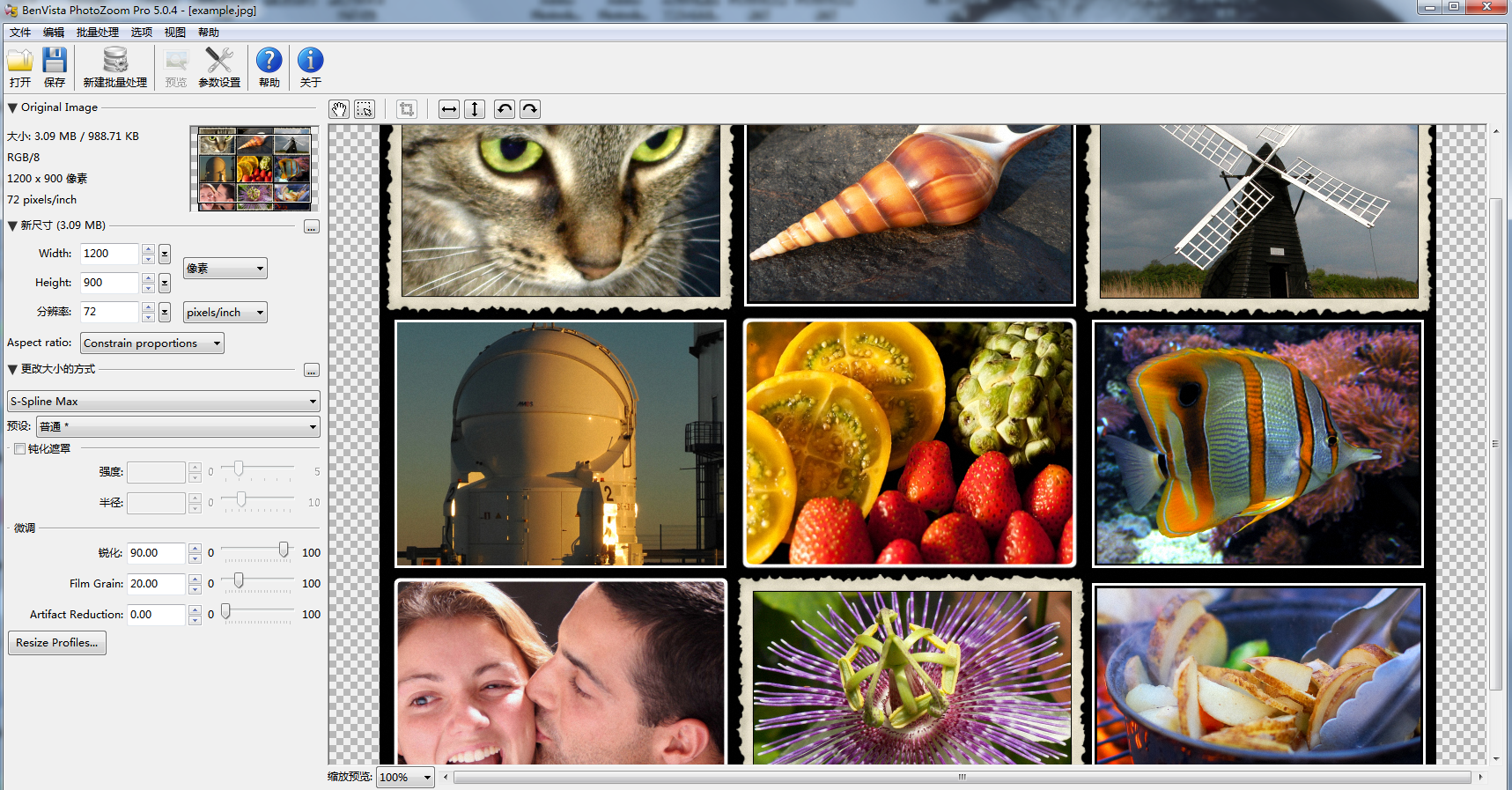Viewport: 1512px width, 790px height.
Task: Click the 锐化 value field
Action: tap(156, 554)
